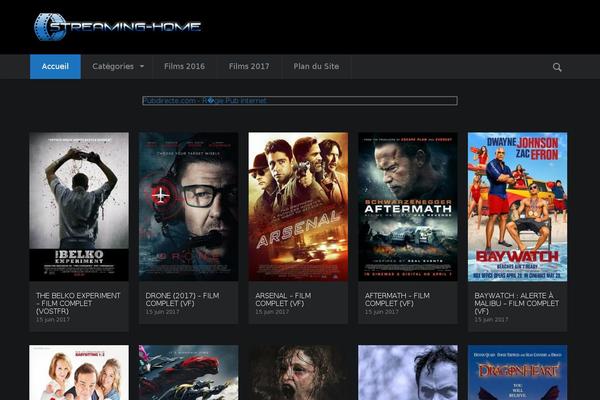Open the search magnifier icon
600x400 pixels.
click(557, 67)
